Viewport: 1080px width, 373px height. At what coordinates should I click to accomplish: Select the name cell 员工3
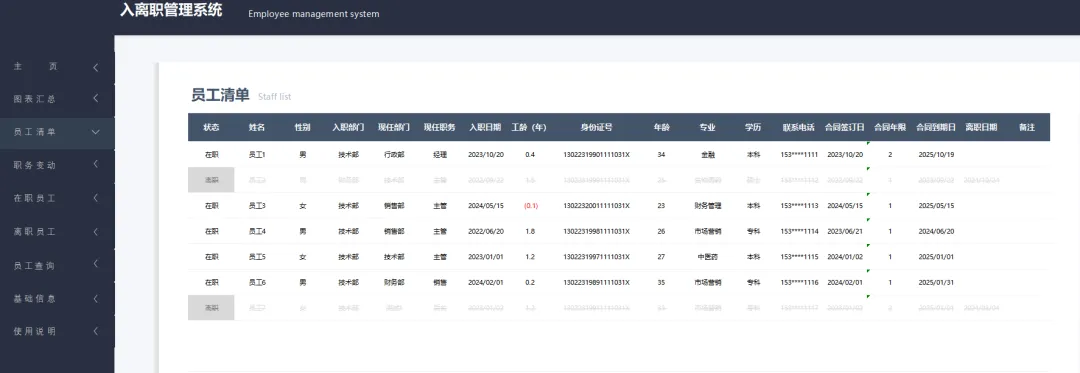[x=257, y=205]
